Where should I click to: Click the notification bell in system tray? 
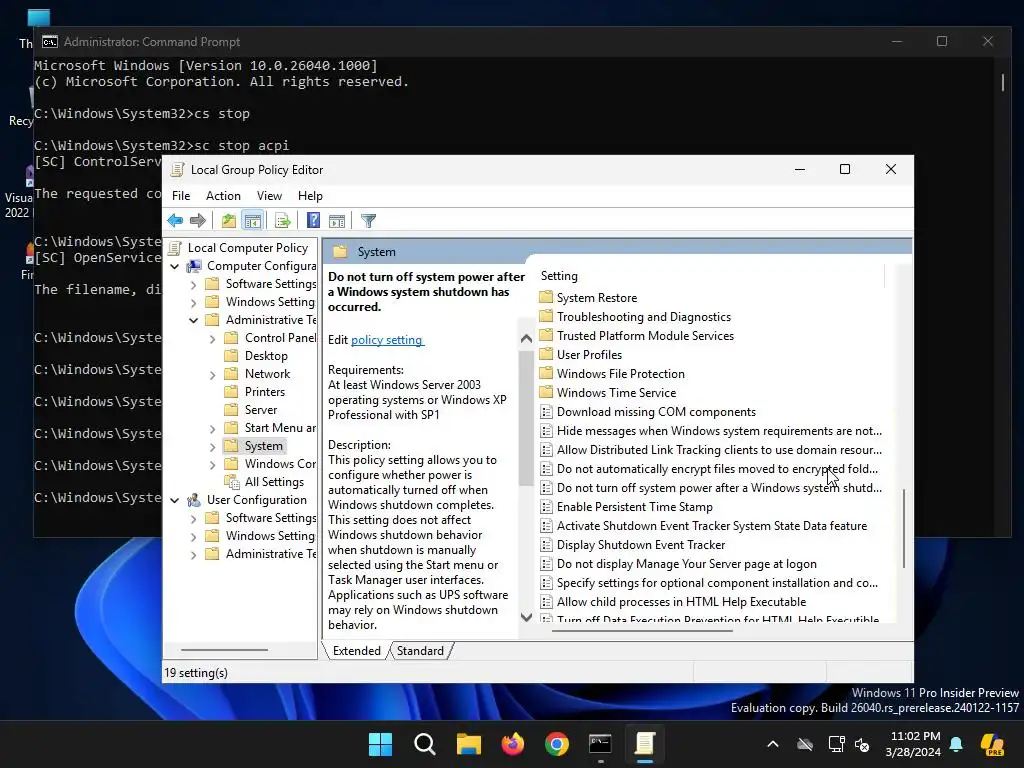956,744
